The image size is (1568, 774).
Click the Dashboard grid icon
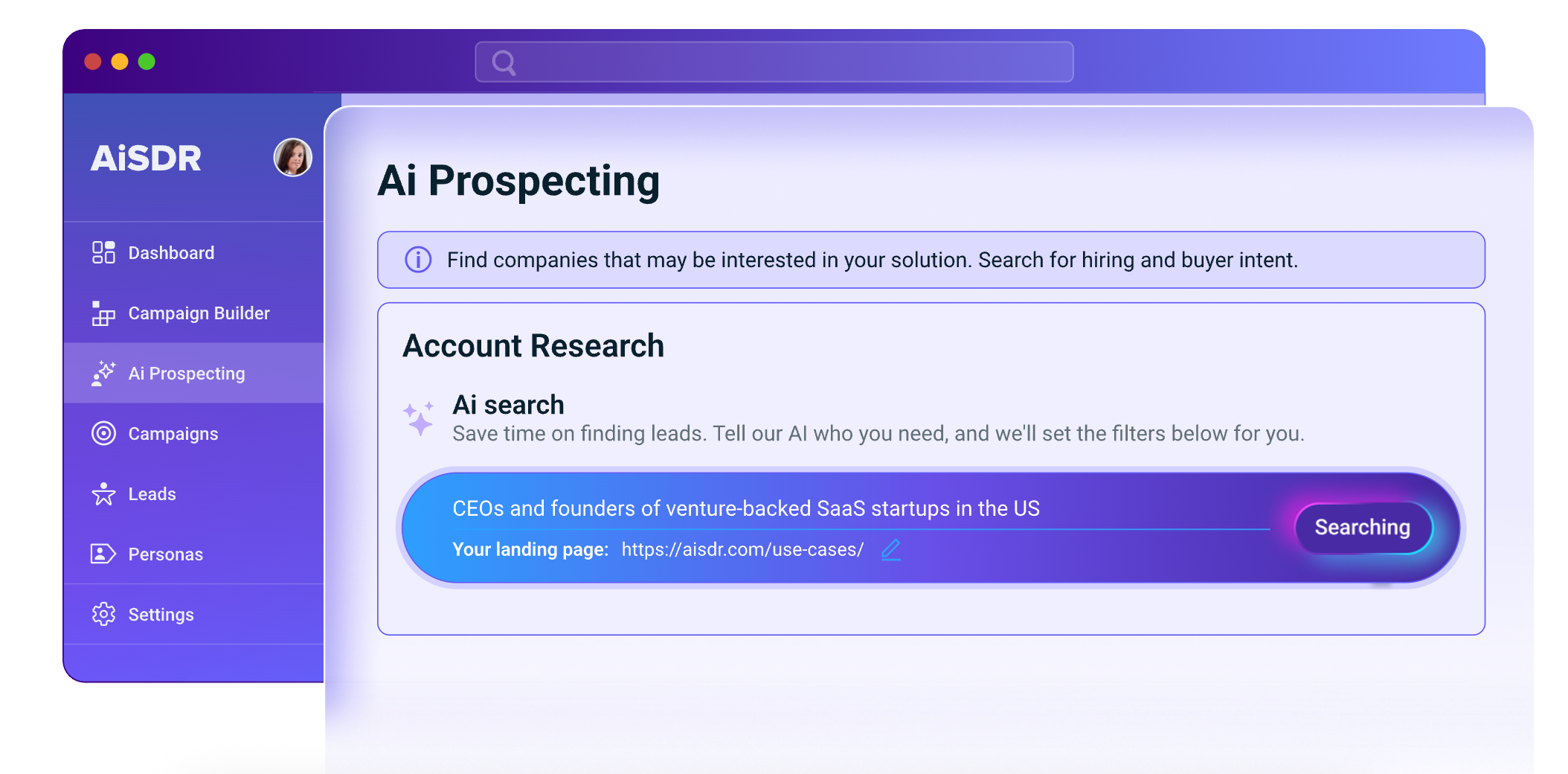(103, 252)
